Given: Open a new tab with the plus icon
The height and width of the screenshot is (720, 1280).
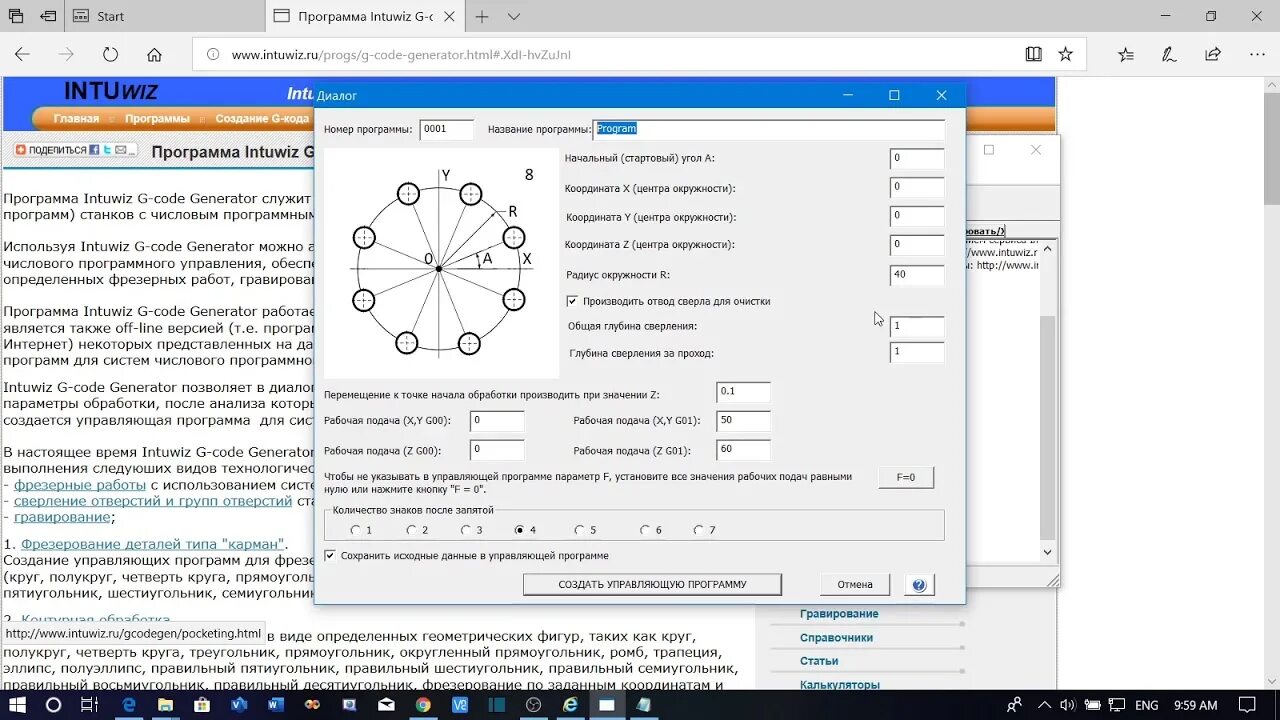Looking at the screenshot, I should (482, 16).
